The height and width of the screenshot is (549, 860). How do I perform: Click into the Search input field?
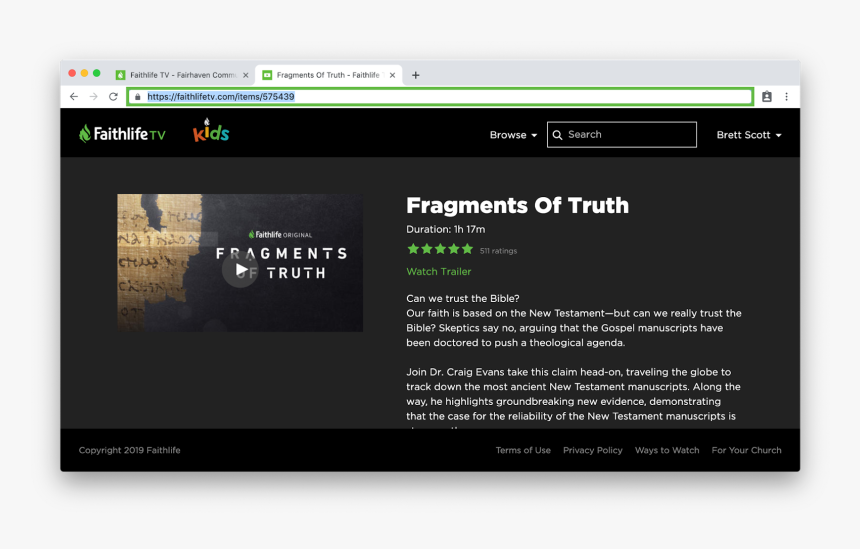[622, 134]
